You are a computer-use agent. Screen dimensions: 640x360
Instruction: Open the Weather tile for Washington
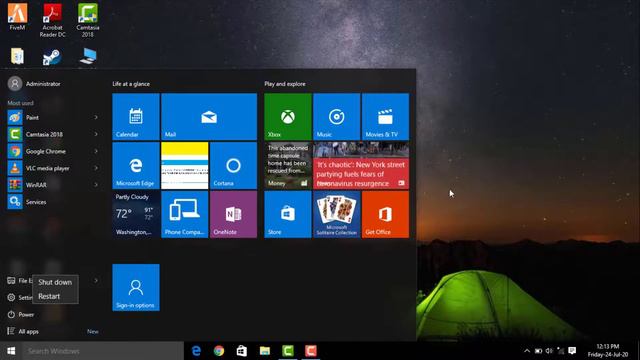coord(136,214)
